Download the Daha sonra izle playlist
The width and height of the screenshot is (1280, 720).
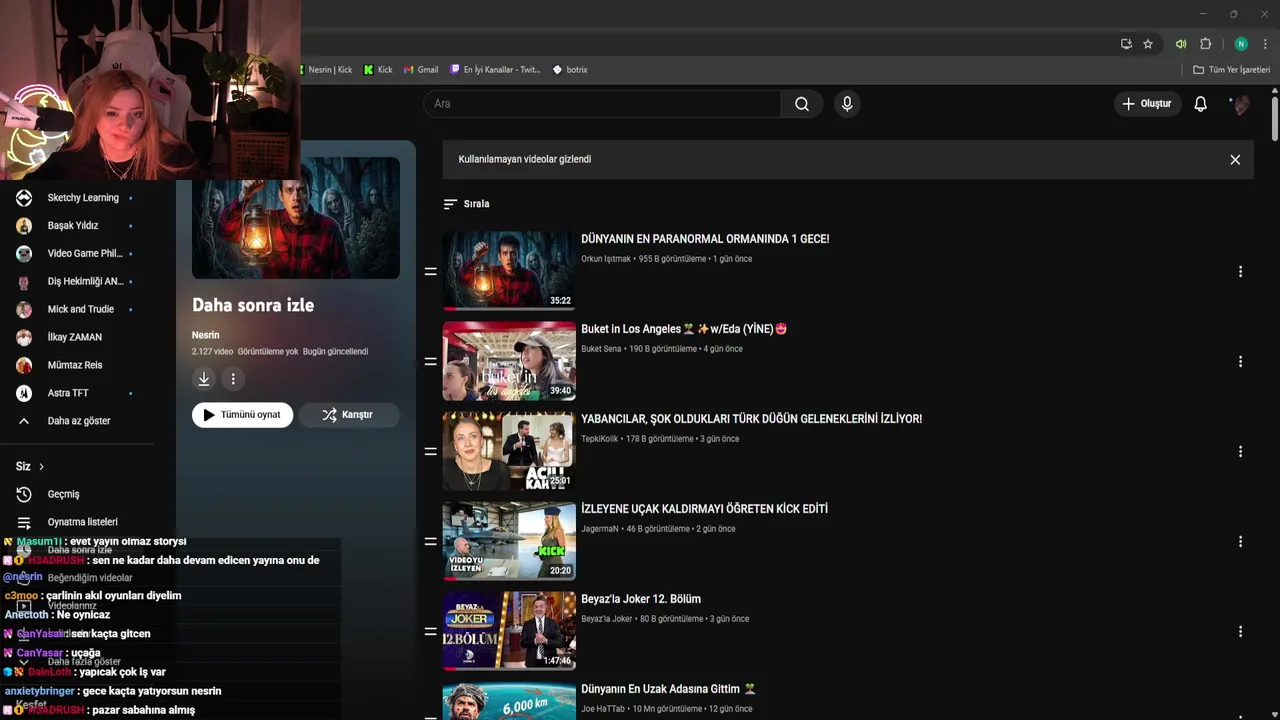203,379
